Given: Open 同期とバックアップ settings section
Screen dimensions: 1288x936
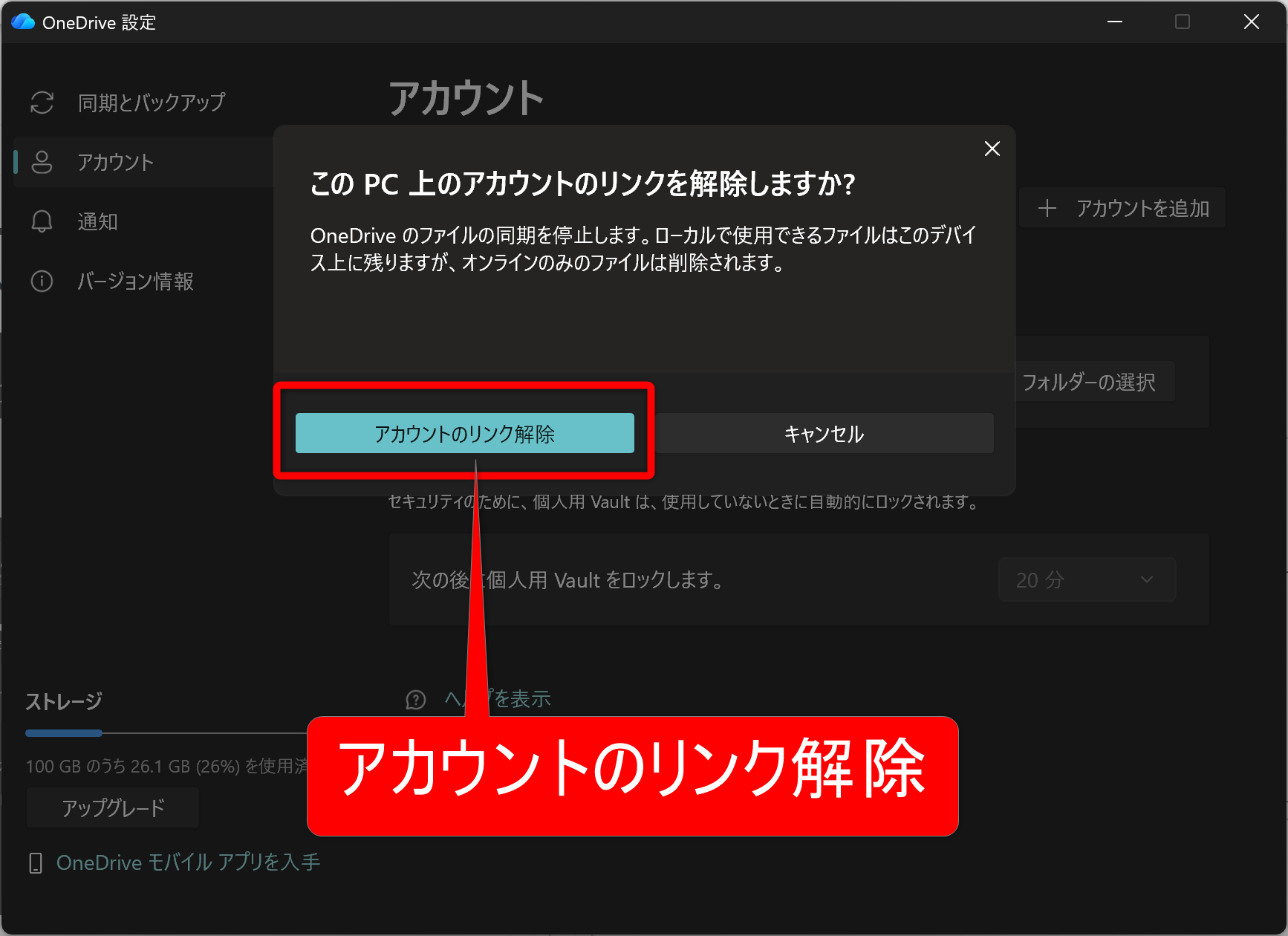Looking at the screenshot, I should click(151, 103).
